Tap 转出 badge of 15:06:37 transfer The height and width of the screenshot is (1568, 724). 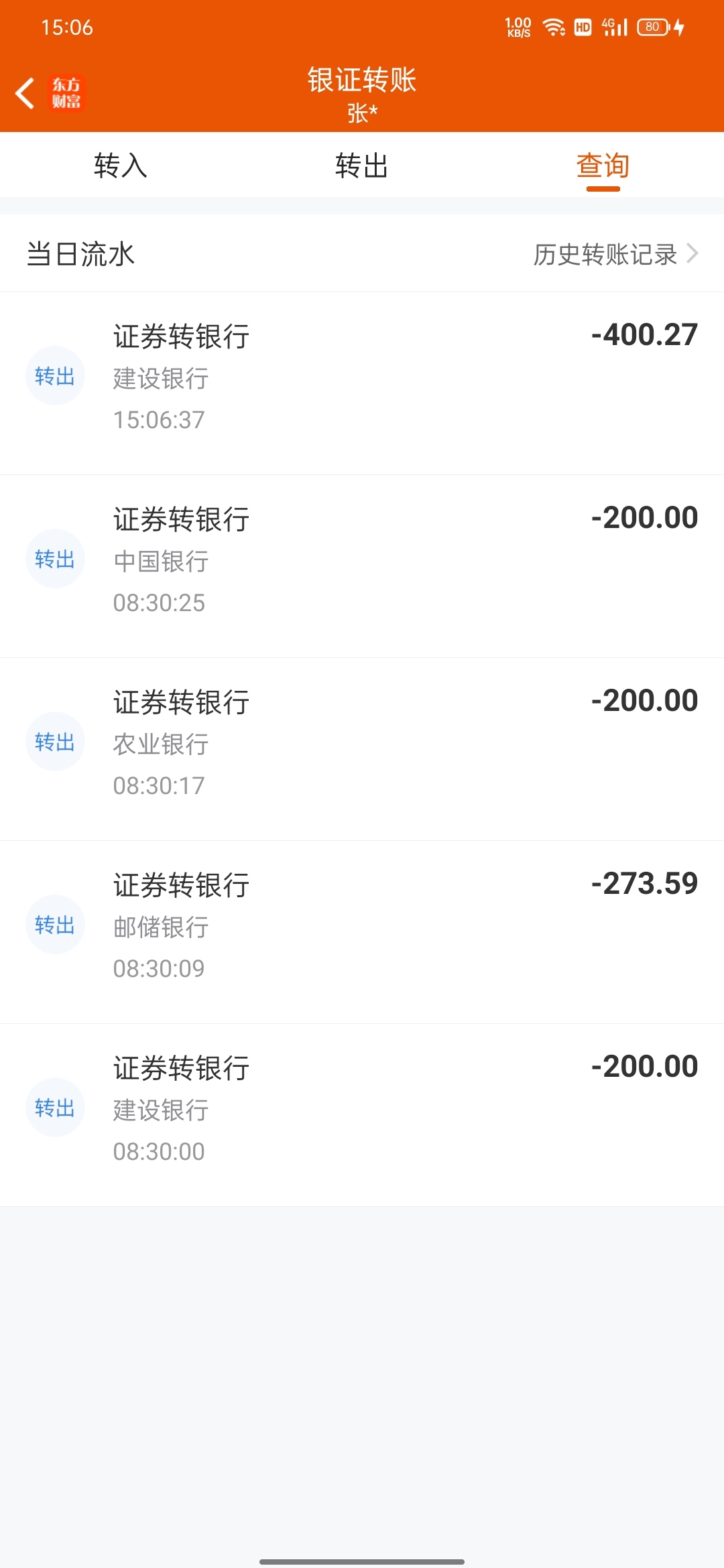click(x=55, y=376)
